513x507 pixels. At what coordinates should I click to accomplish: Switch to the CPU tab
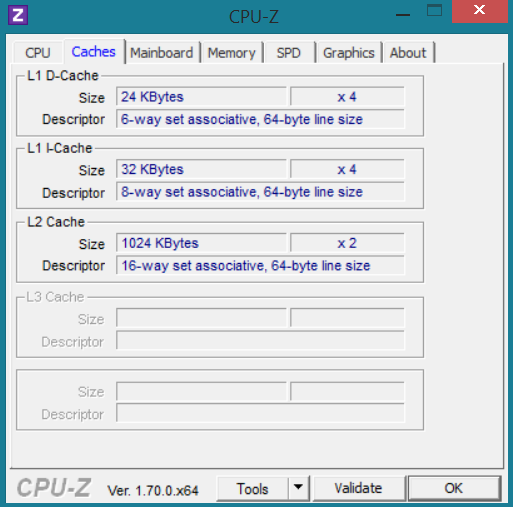(x=38, y=53)
